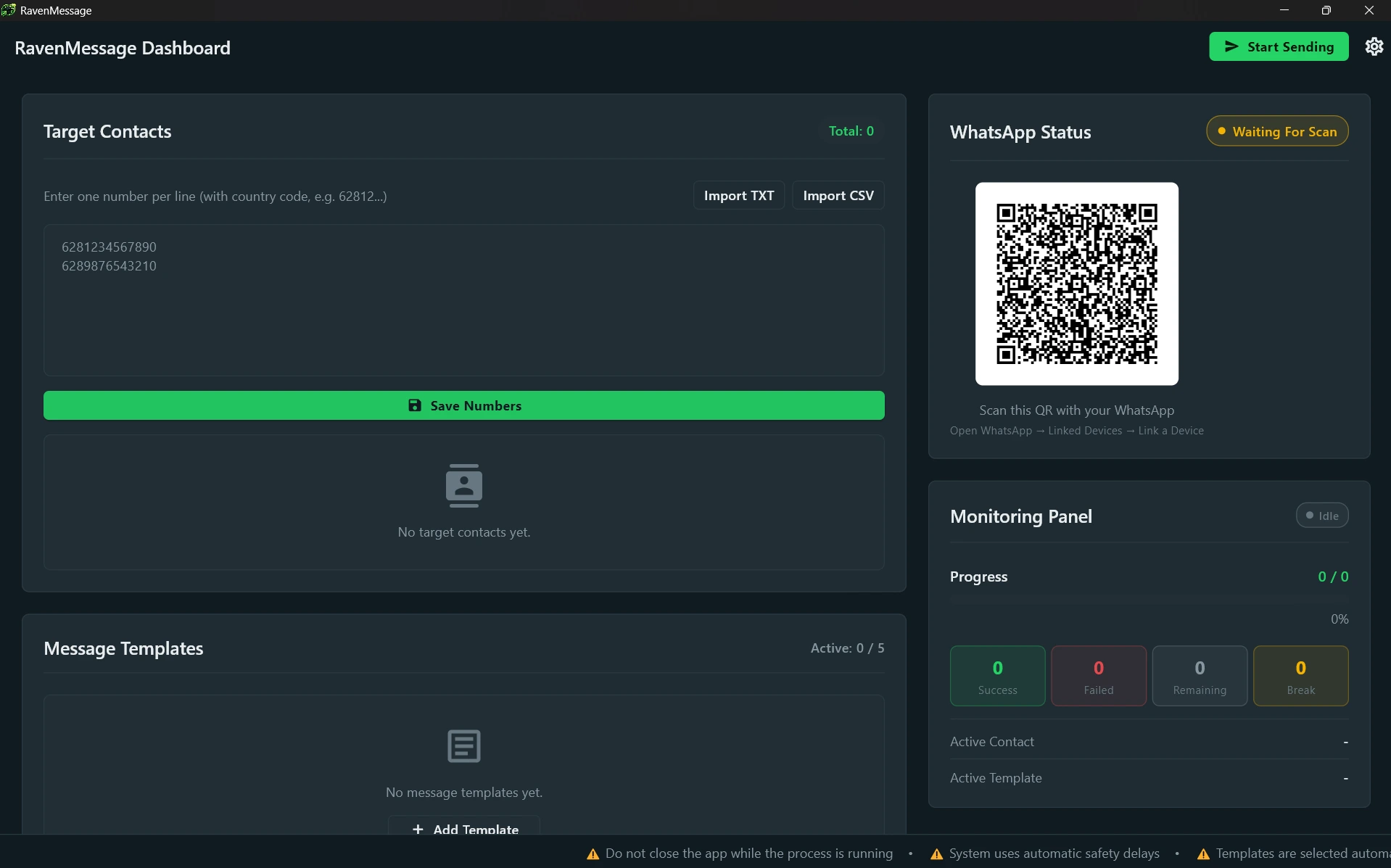This screenshot has width=1391, height=868.
Task: Click the empty message templates document icon
Action: tap(464, 746)
